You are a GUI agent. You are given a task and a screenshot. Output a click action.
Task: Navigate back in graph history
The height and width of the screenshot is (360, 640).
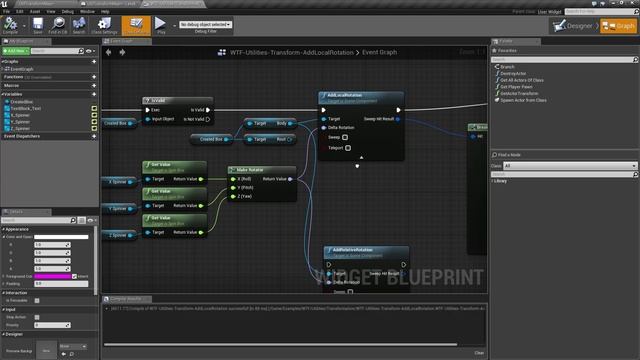point(109,52)
